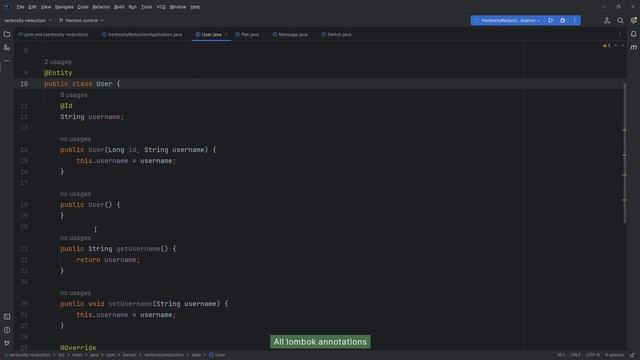This screenshot has height=360, width=640.
Task: Go to next highlighted problem arrow
Action: pos(622,46)
